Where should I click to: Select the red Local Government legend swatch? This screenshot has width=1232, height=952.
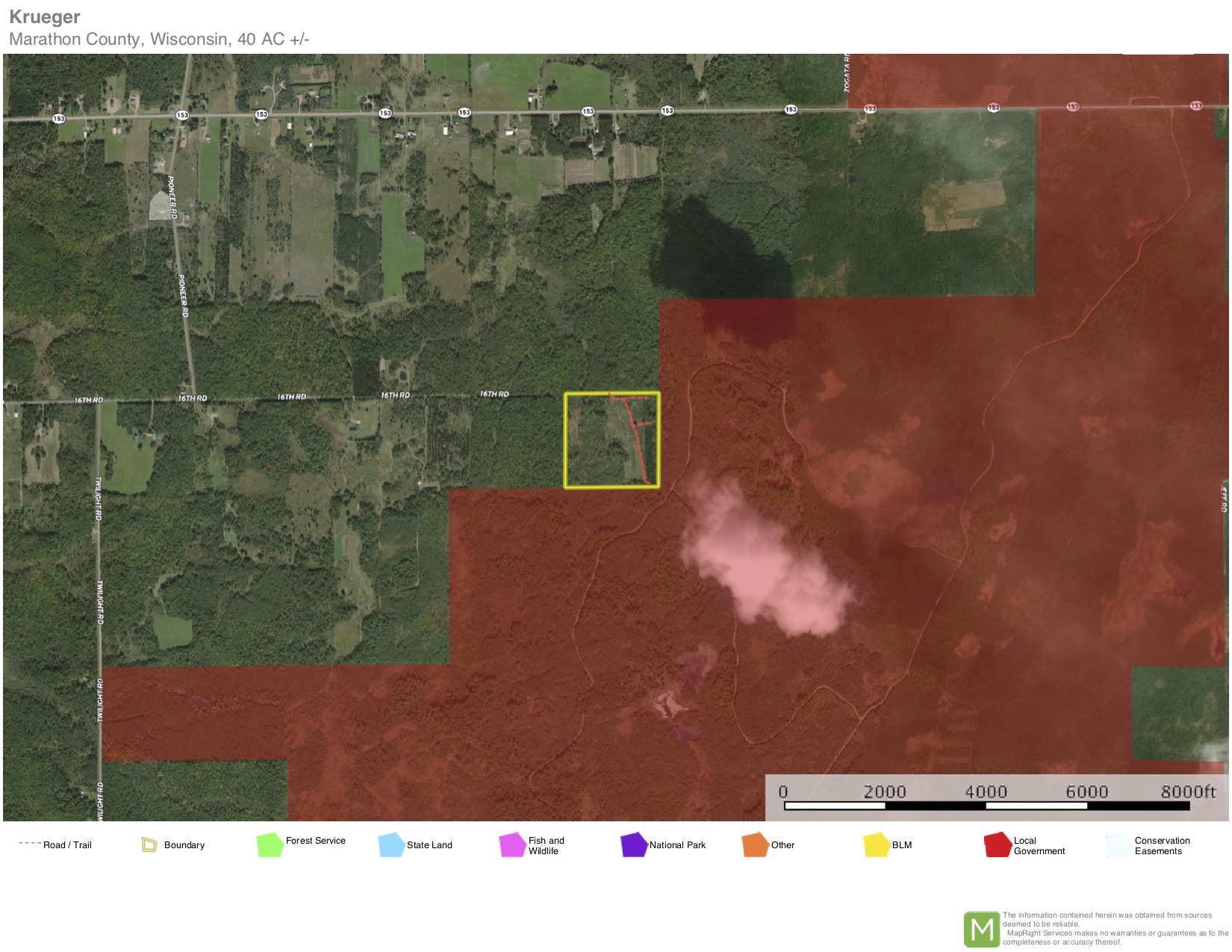point(998,844)
